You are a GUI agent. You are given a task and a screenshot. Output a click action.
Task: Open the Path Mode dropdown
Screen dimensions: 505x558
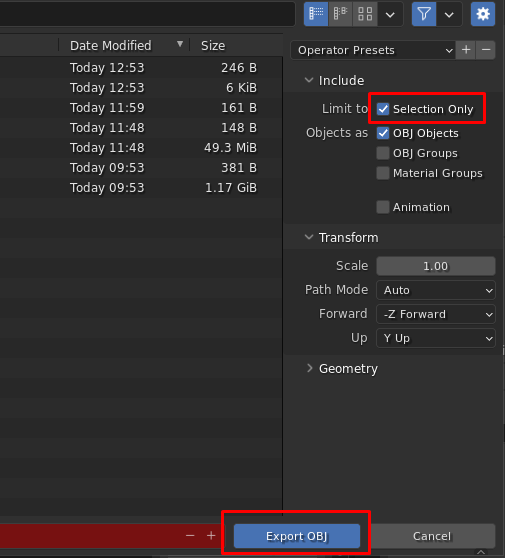pyautogui.click(x=436, y=290)
